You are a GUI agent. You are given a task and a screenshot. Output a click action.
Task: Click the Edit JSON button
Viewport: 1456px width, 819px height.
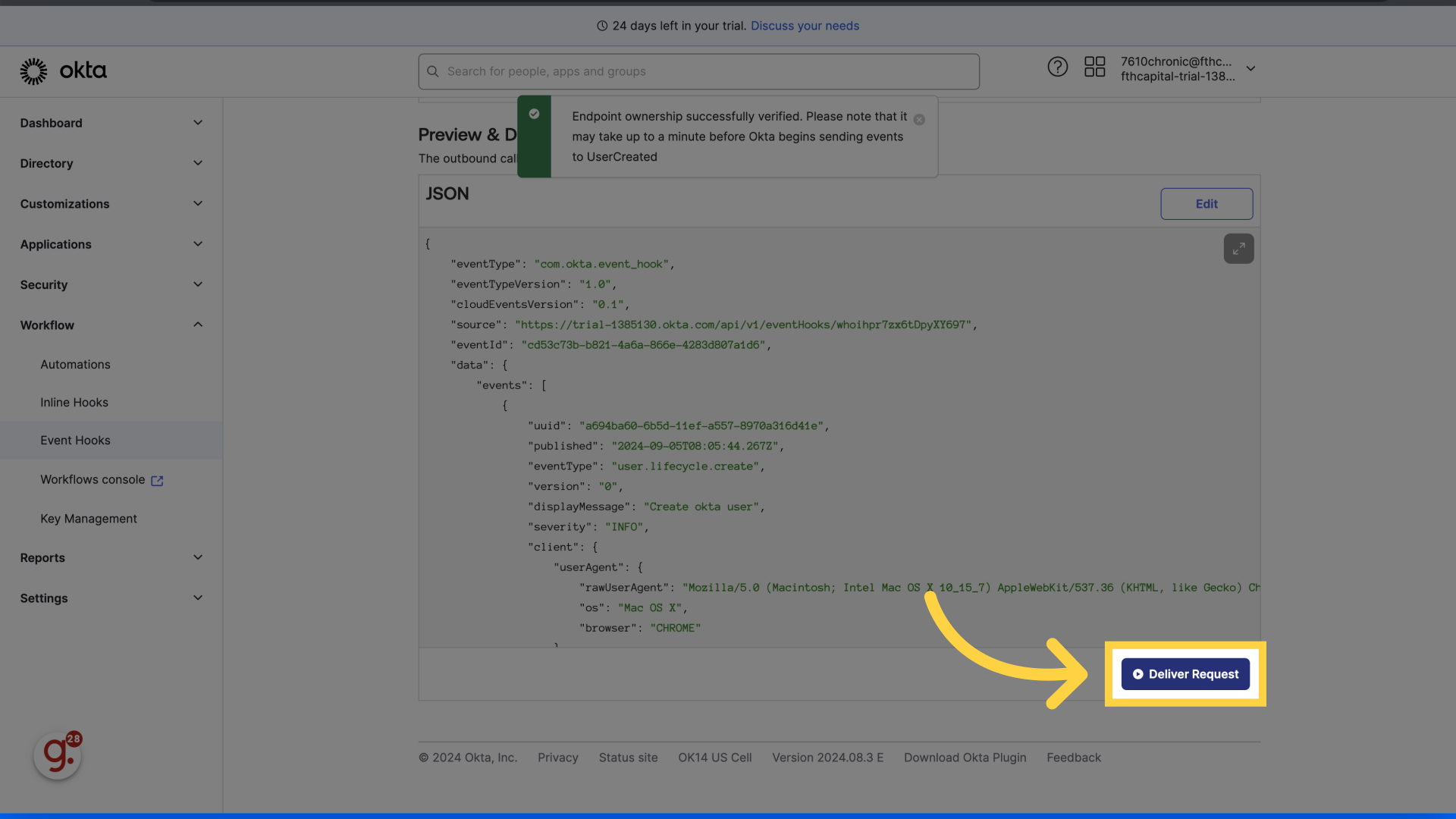(x=1207, y=204)
